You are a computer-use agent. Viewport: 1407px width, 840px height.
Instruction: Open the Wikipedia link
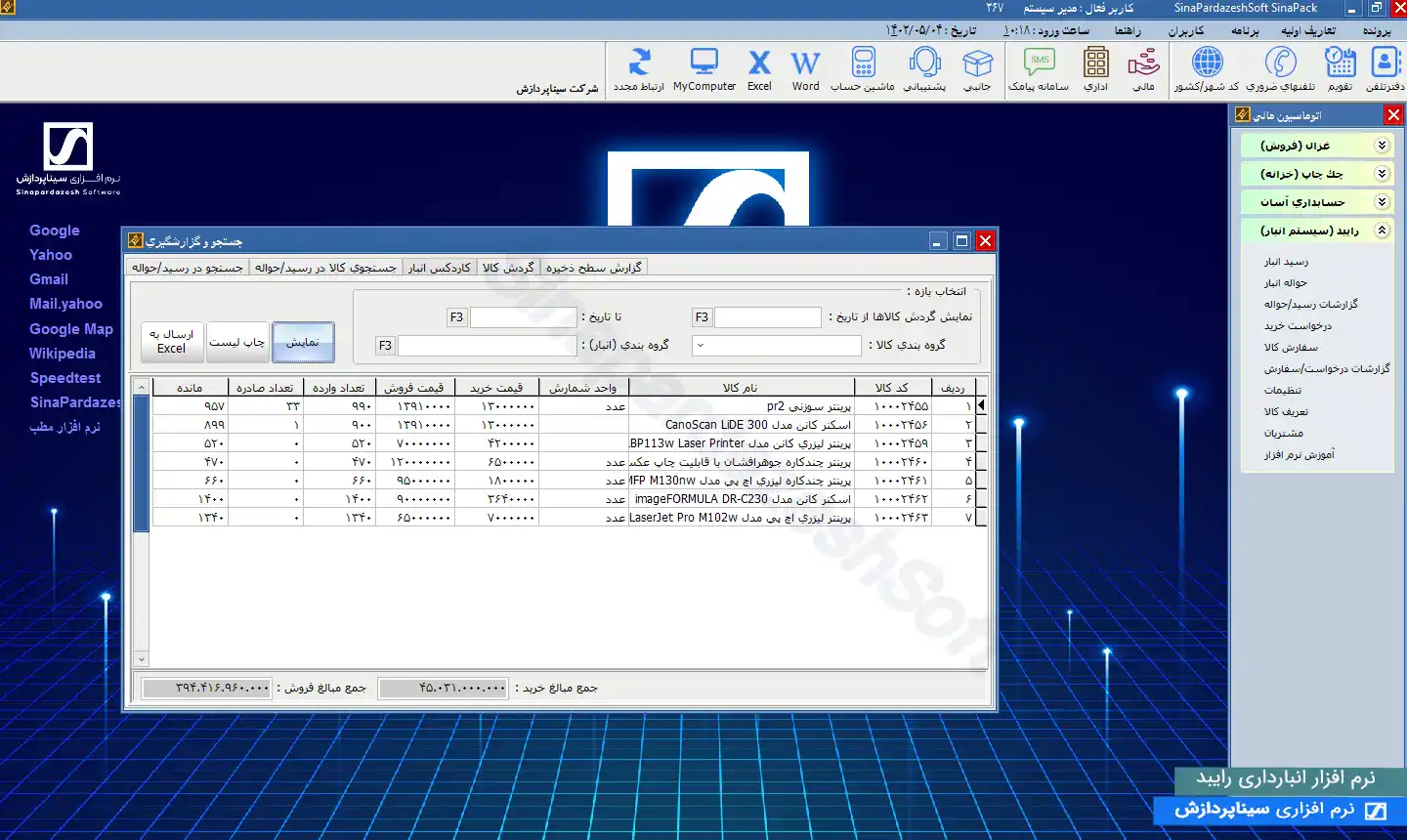click(x=63, y=354)
